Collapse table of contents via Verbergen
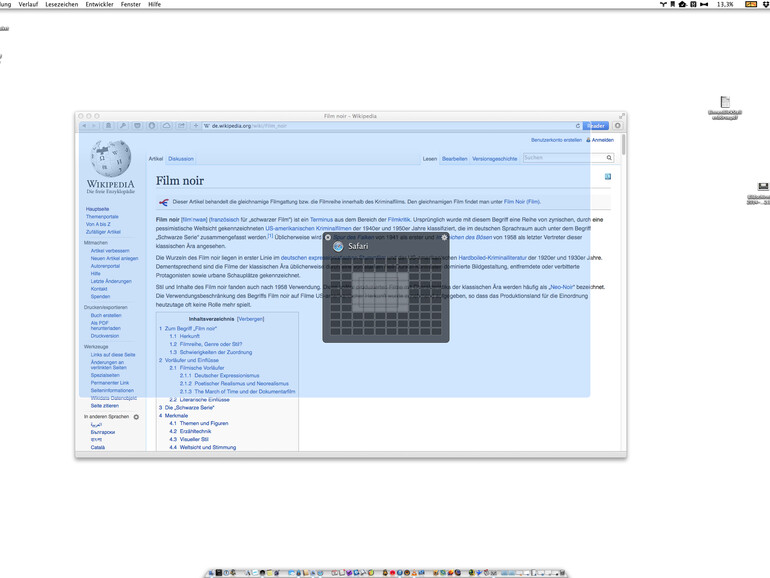This screenshot has width=770, height=578. click(x=251, y=319)
